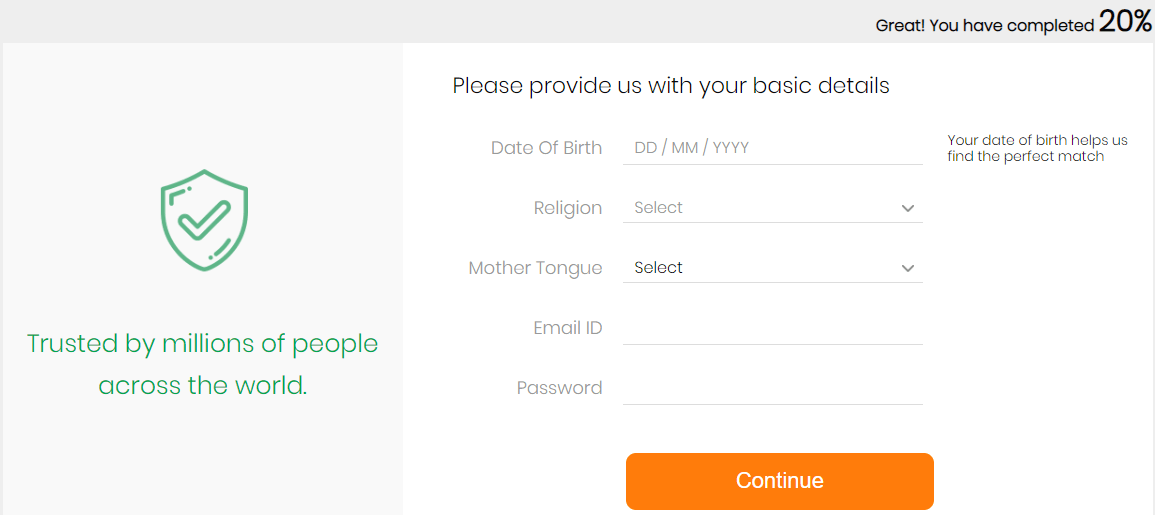
Task: Click the green shield checkmark icon
Action: click(x=204, y=220)
